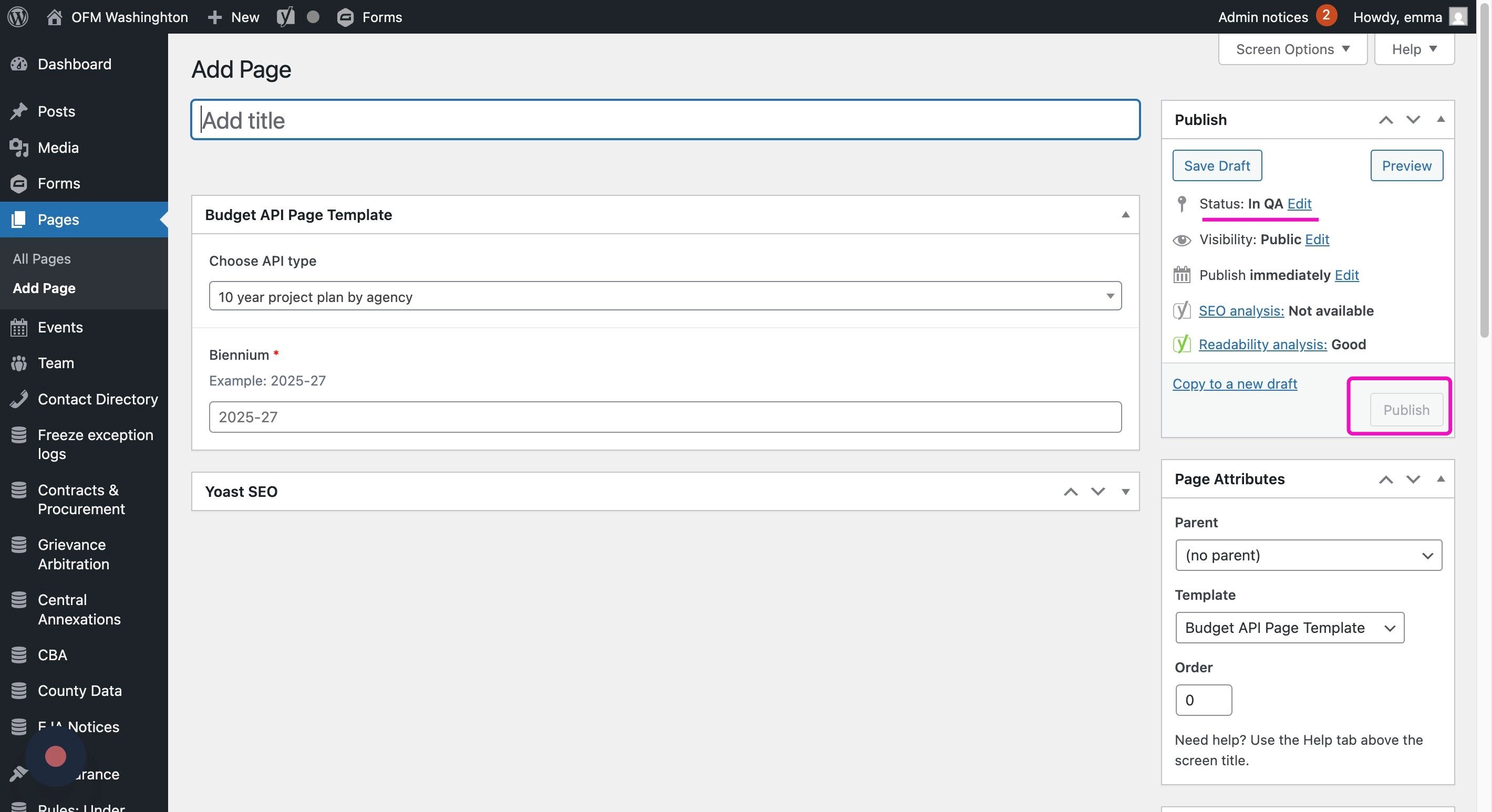Screen dimensions: 1492x812
Task: Open the Parent page dropdown
Action: click(1308, 555)
